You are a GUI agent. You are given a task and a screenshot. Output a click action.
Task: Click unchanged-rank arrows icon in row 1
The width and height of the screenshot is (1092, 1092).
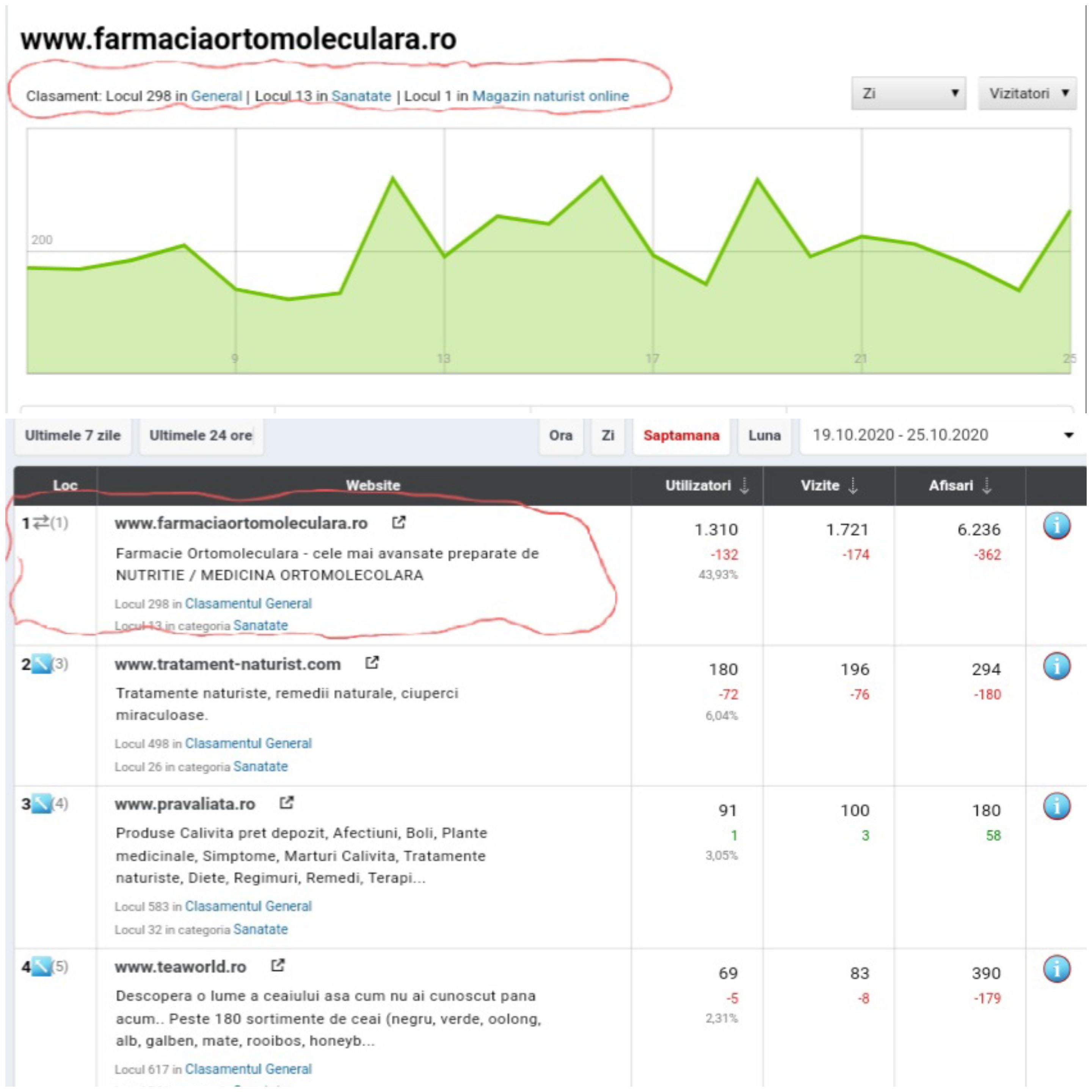[x=41, y=523]
